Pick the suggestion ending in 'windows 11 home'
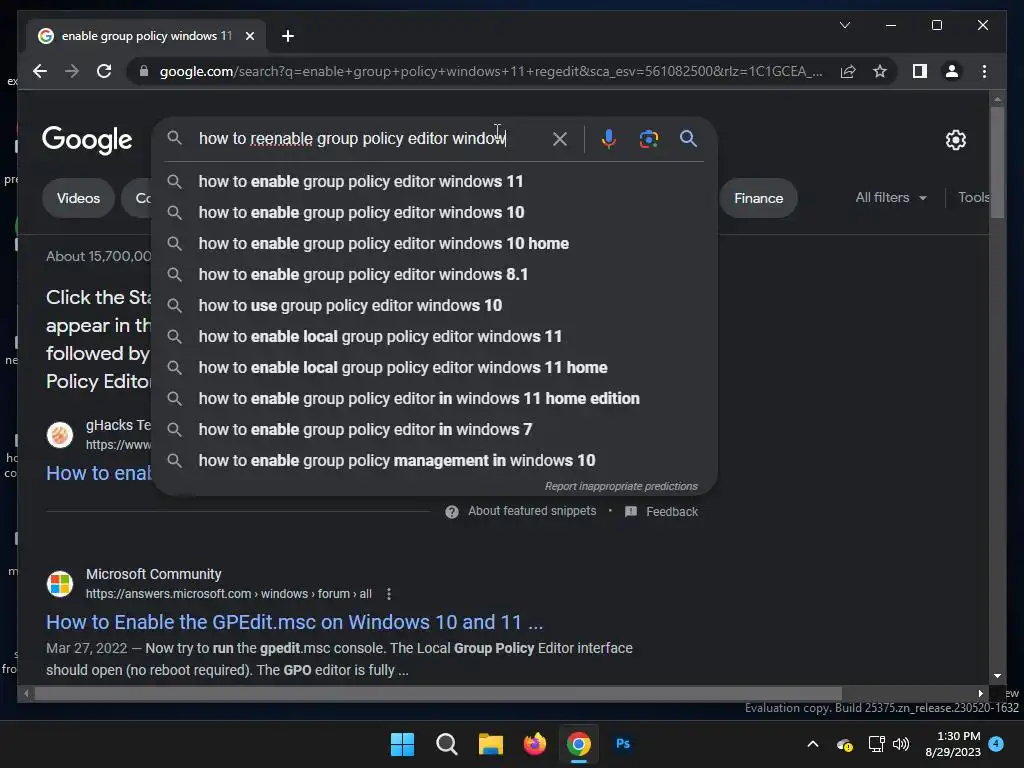This screenshot has width=1024, height=768. (434, 368)
